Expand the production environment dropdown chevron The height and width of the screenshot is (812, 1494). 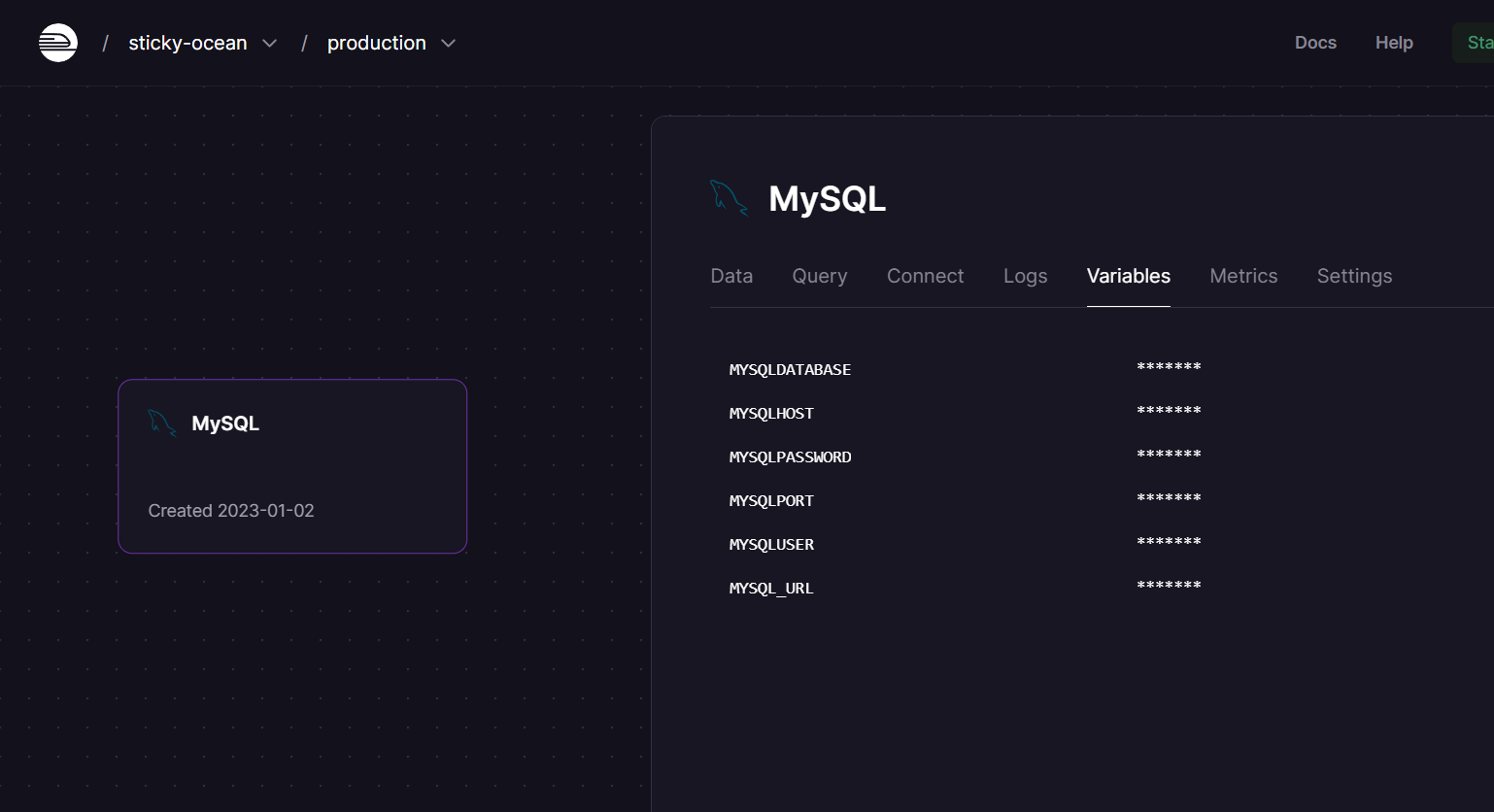pos(448,44)
